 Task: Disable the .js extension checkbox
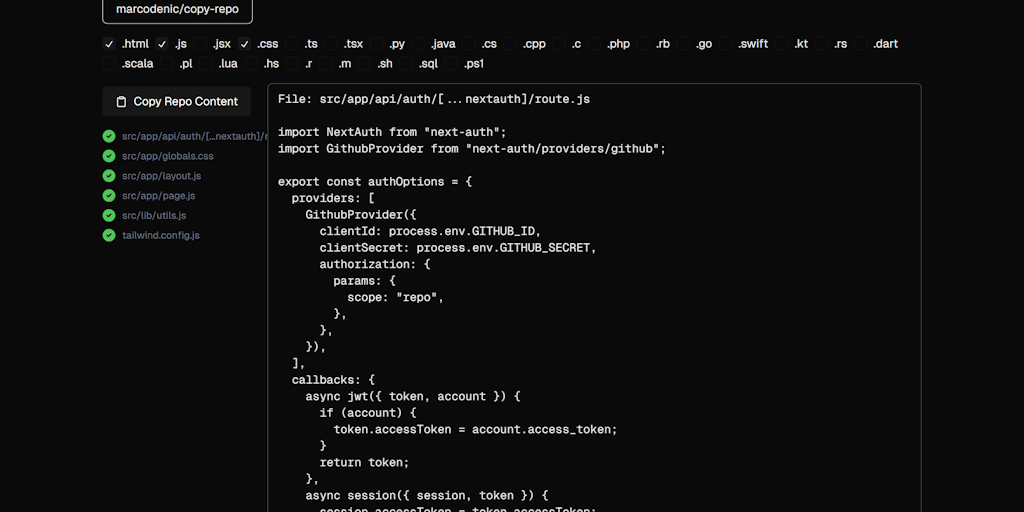point(162,44)
